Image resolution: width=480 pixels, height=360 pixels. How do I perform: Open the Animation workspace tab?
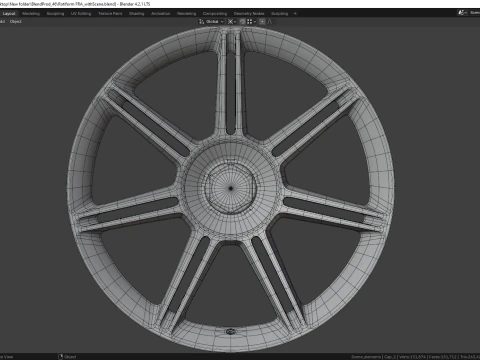tap(161, 14)
